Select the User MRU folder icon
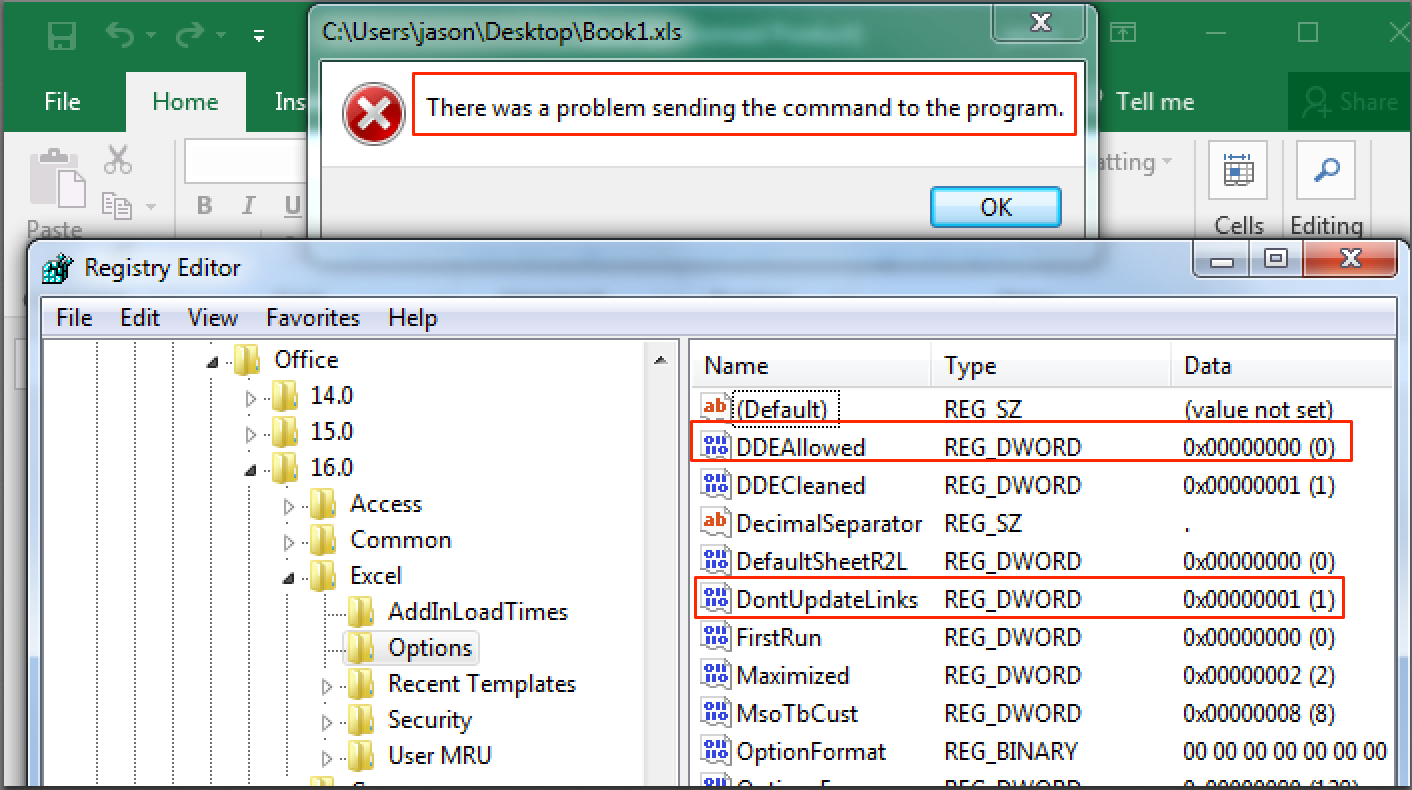Screen dimensions: 1412x790 (362, 756)
